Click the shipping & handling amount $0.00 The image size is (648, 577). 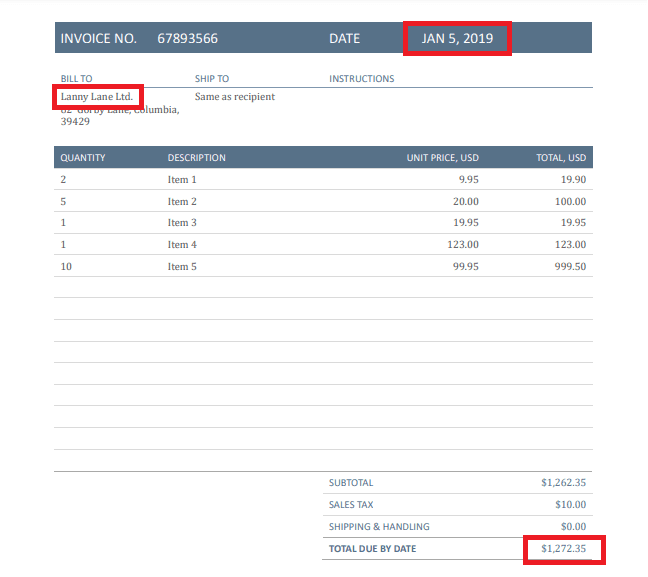click(x=572, y=527)
